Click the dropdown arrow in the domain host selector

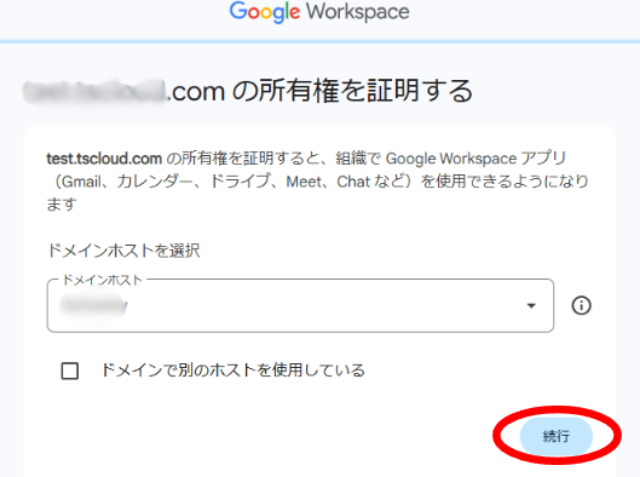[x=531, y=306]
